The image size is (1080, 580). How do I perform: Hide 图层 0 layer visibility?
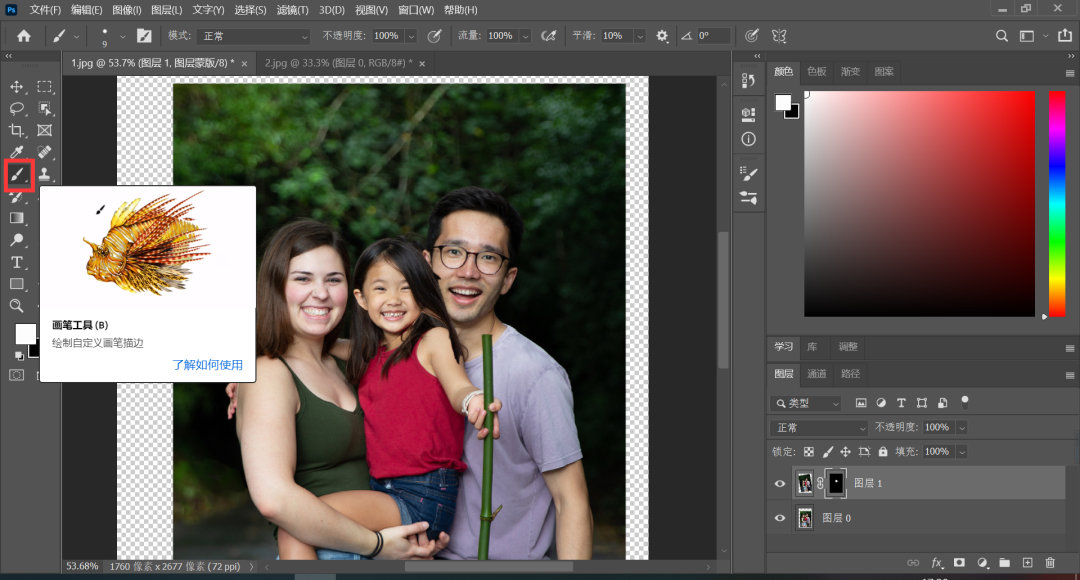pyautogui.click(x=780, y=518)
